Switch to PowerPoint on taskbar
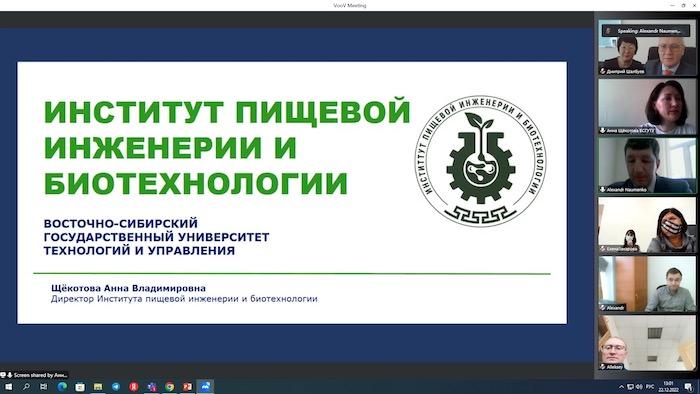The height and width of the screenshot is (394, 700). coord(187,387)
